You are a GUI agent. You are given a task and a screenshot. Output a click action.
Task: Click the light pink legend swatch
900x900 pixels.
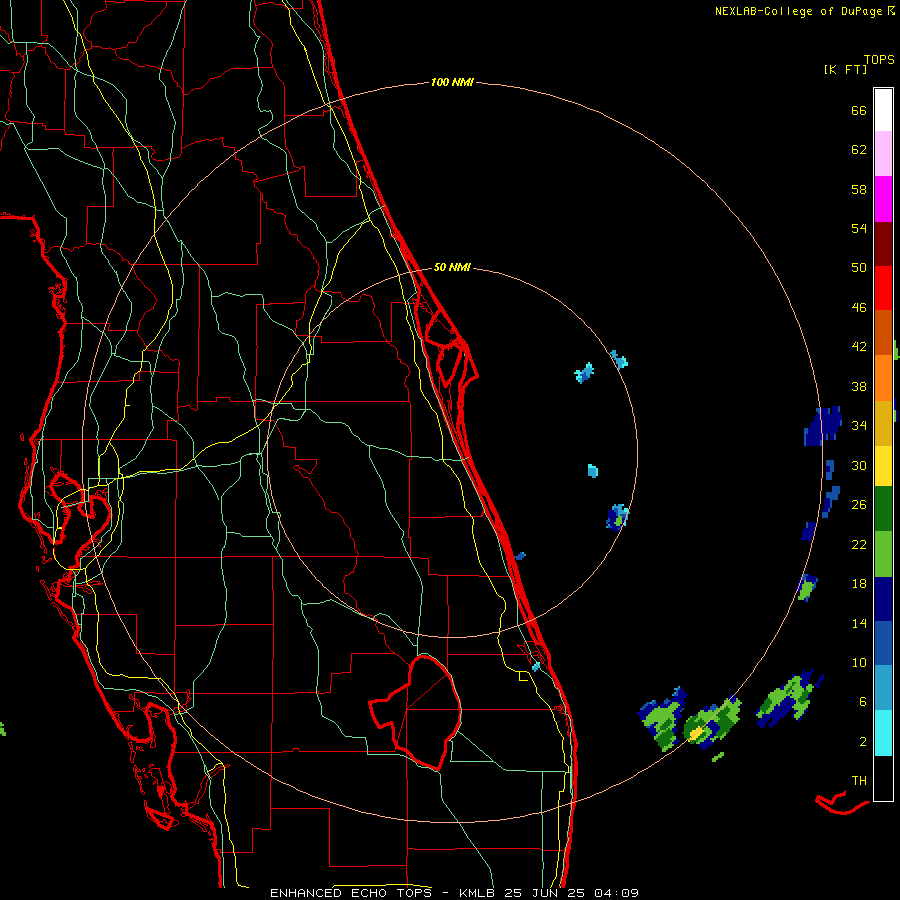(x=883, y=154)
